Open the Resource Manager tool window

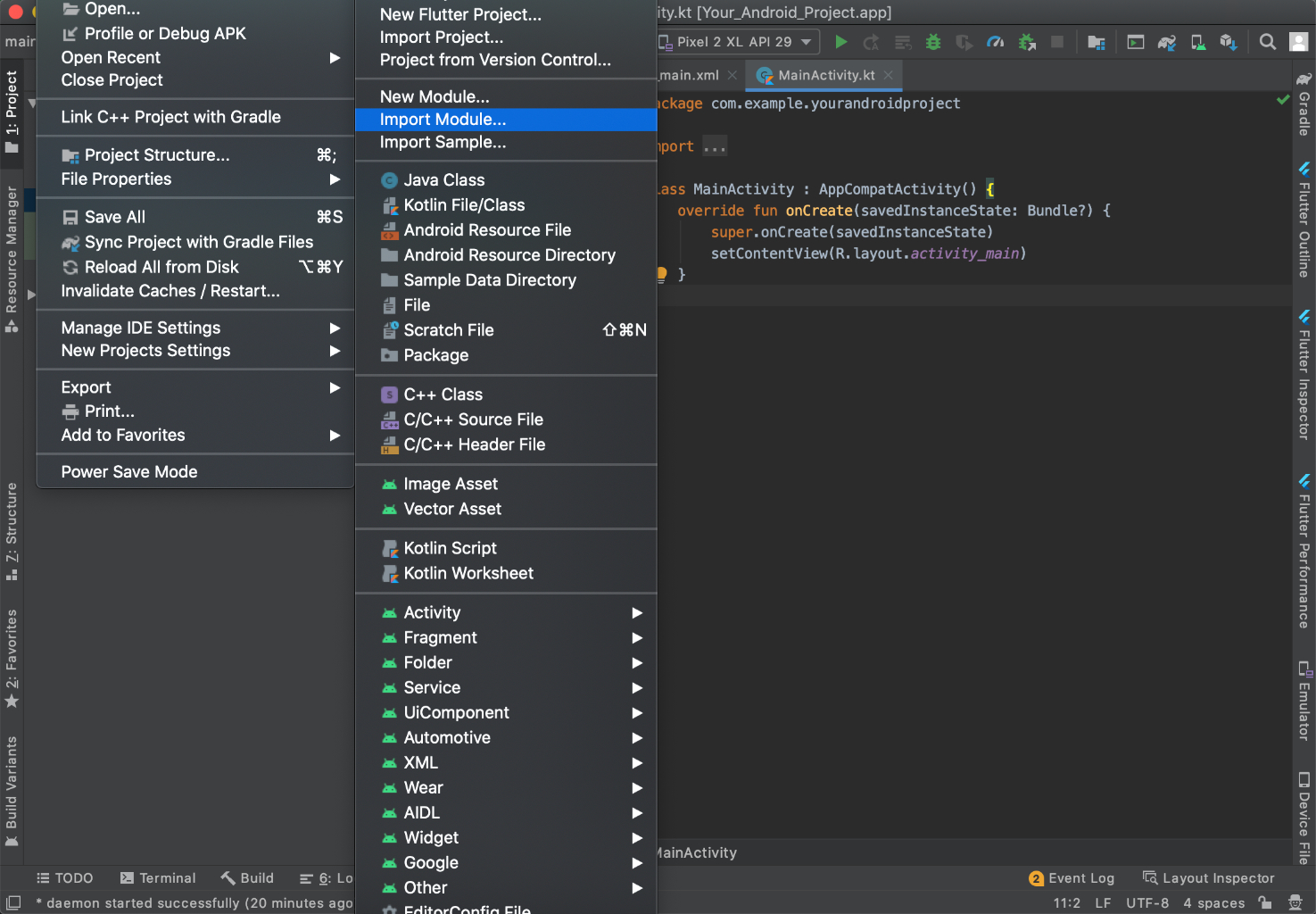click(x=12, y=259)
